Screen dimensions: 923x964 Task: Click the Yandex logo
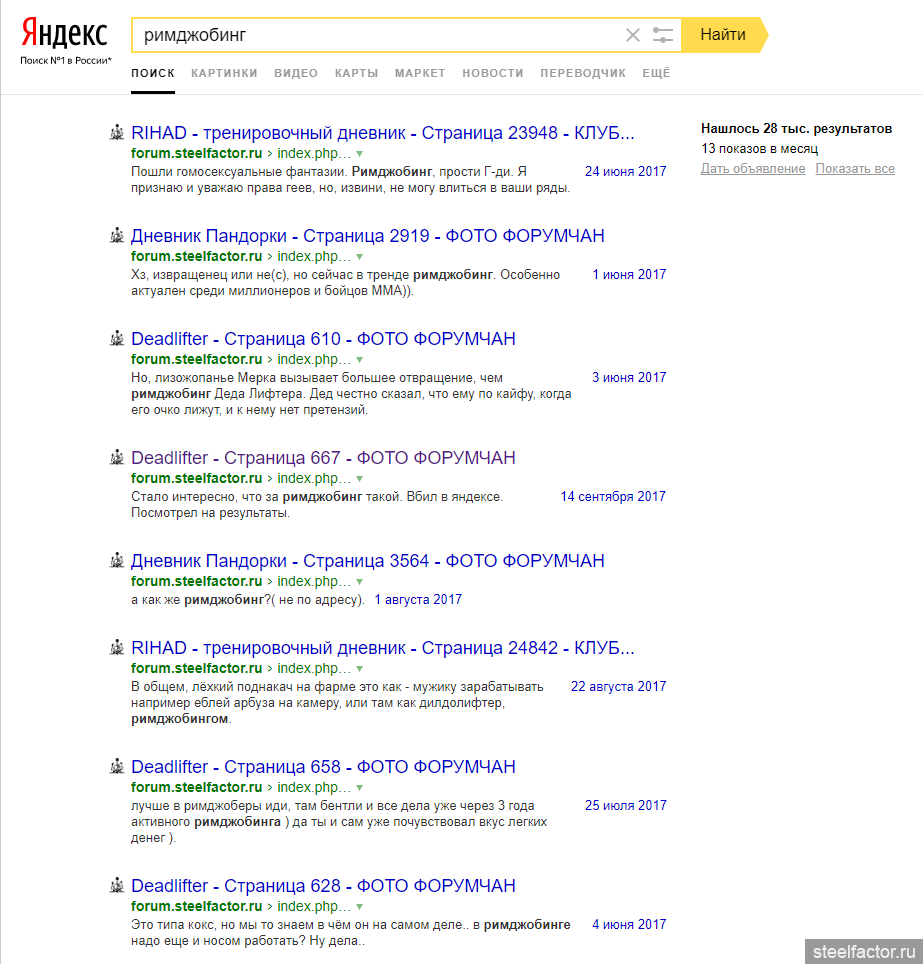(65, 34)
